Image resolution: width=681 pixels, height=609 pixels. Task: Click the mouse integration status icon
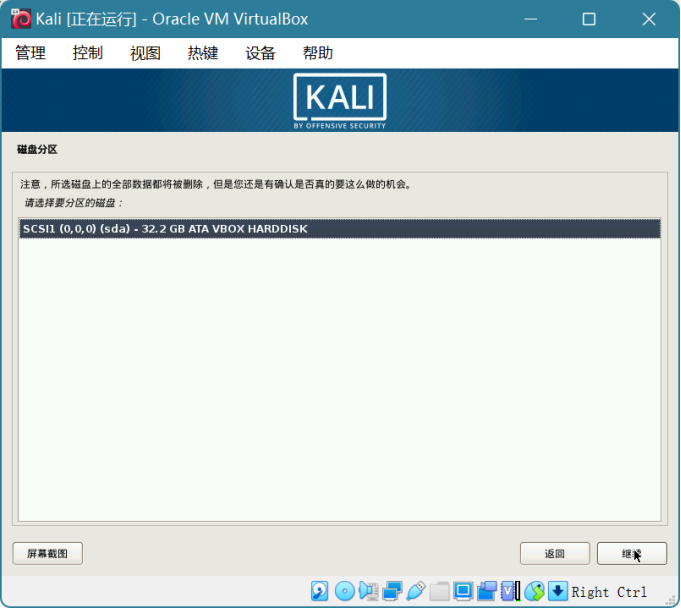(x=535, y=591)
